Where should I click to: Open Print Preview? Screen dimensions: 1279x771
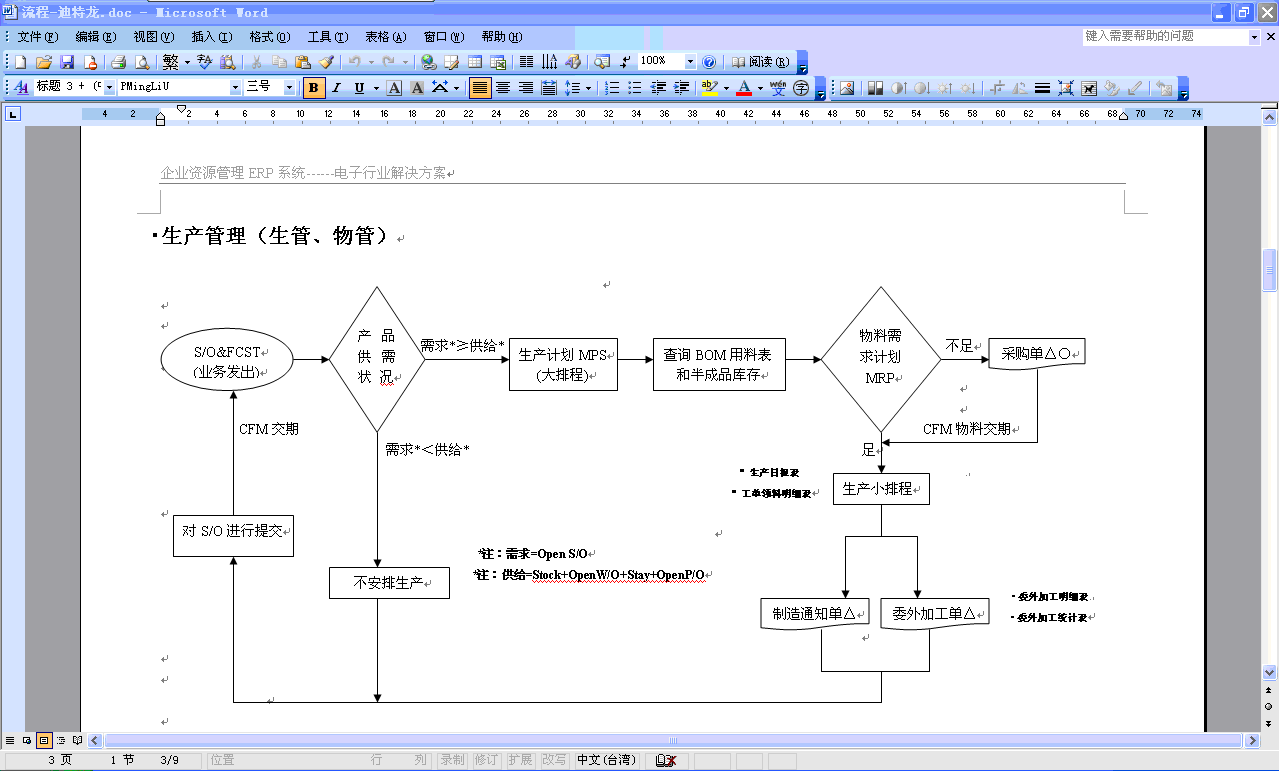[141, 62]
